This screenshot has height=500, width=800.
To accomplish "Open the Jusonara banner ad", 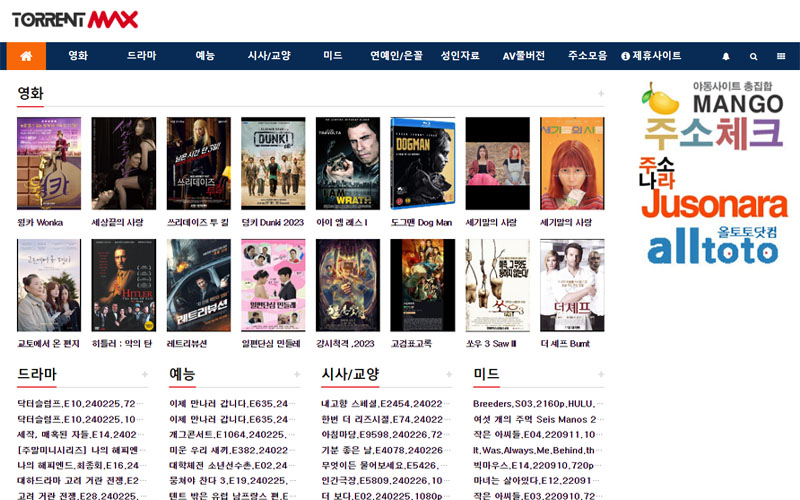I will (x=713, y=189).
